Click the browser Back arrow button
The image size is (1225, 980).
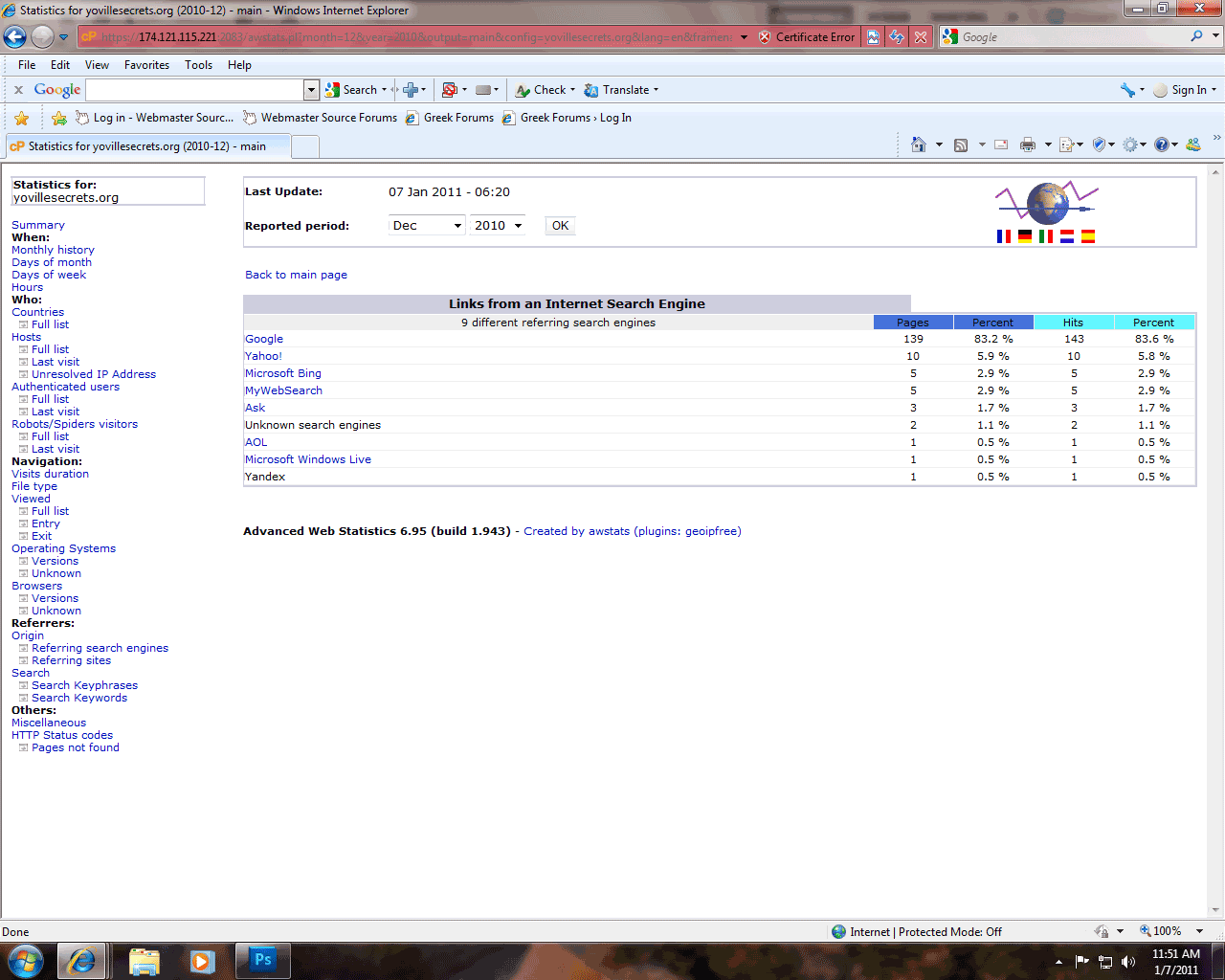tap(14, 37)
